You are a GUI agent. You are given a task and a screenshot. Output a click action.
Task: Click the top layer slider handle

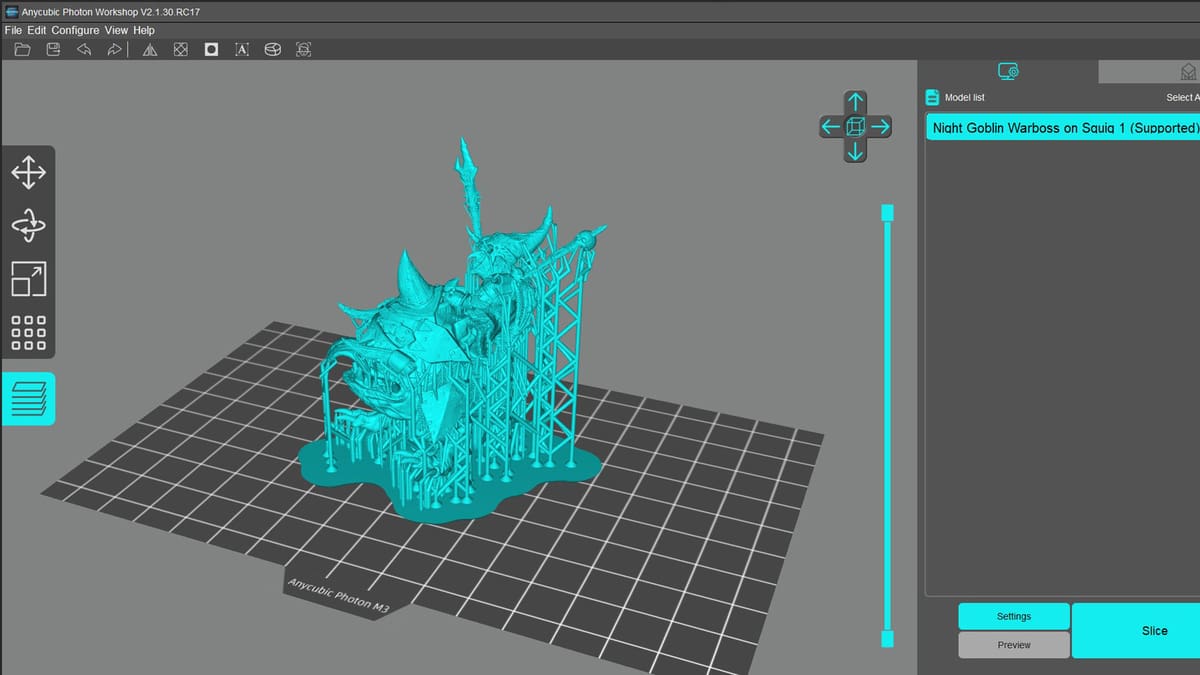[x=887, y=212]
